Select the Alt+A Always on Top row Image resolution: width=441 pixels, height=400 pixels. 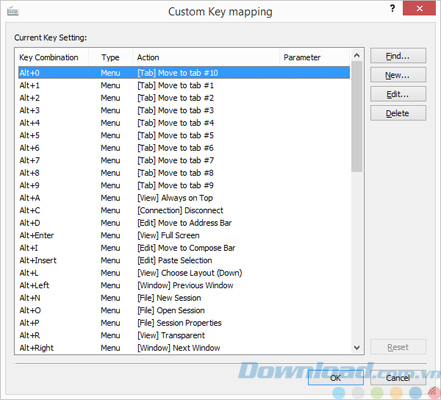pyautogui.click(x=184, y=198)
